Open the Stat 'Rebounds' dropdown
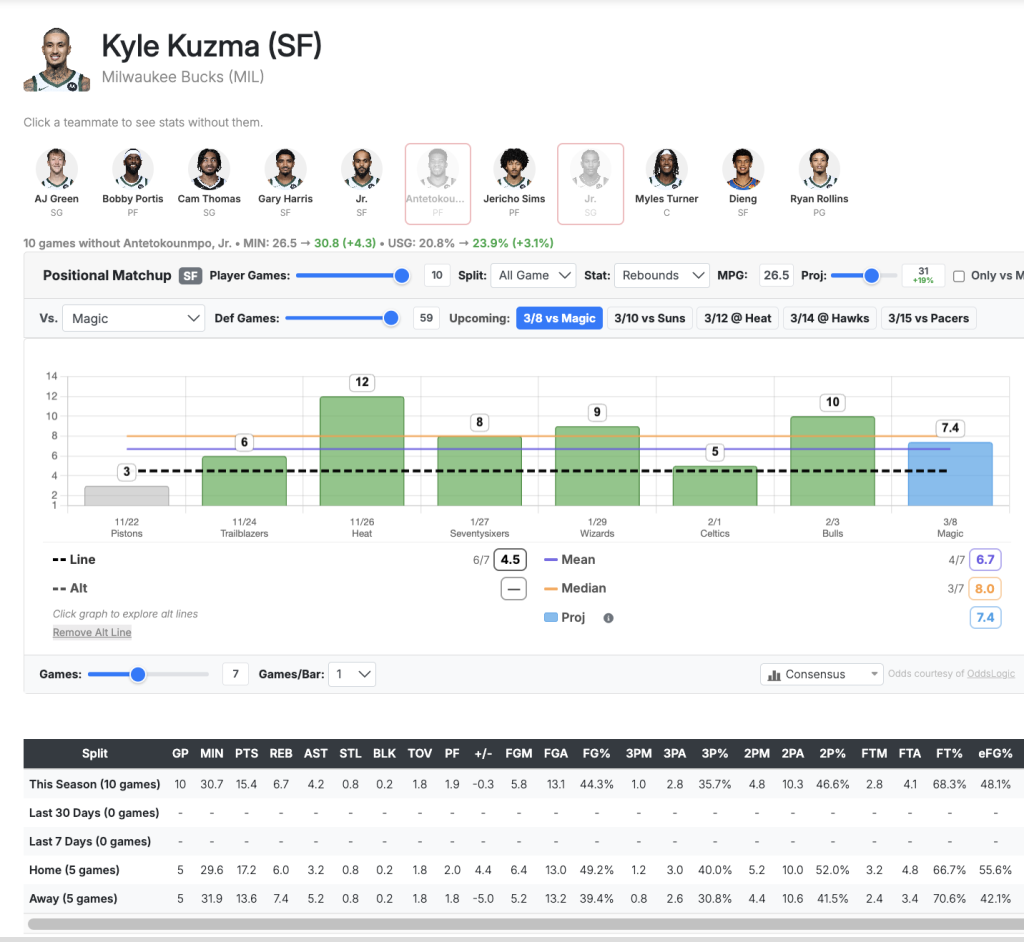Image resolution: width=1024 pixels, height=942 pixels. 661,275
